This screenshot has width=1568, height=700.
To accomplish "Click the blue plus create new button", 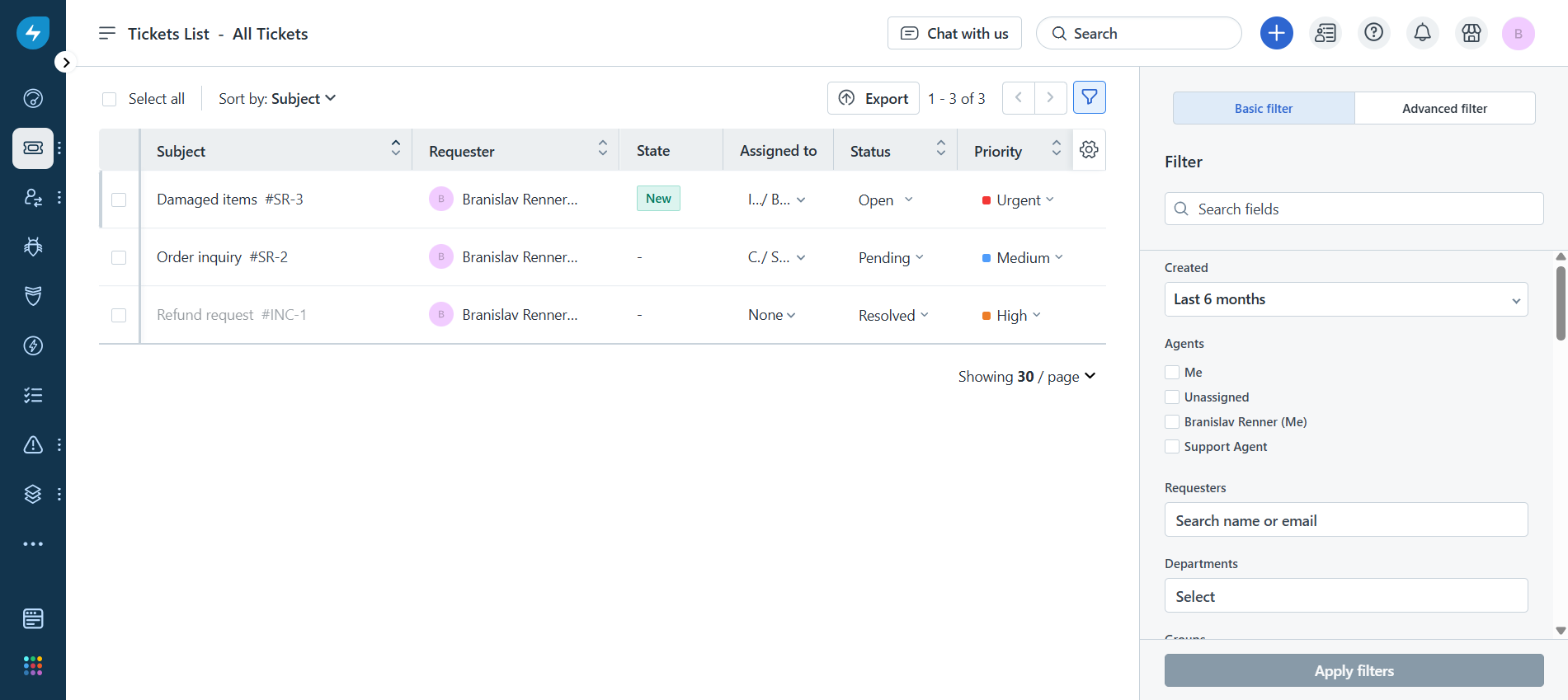I will [x=1276, y=33].
